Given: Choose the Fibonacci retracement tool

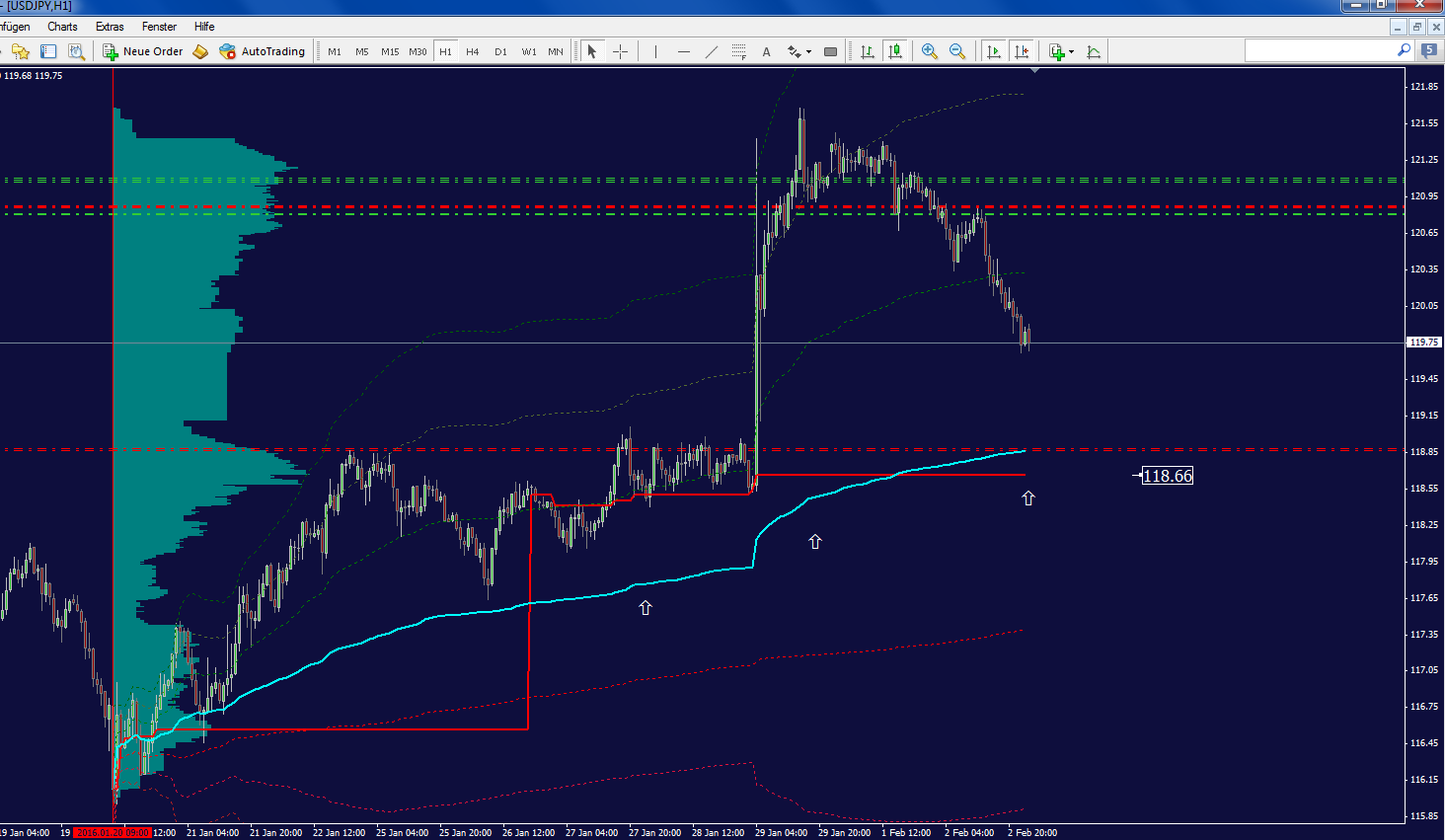Looking at the screenshot, I should tap(738, 51).
